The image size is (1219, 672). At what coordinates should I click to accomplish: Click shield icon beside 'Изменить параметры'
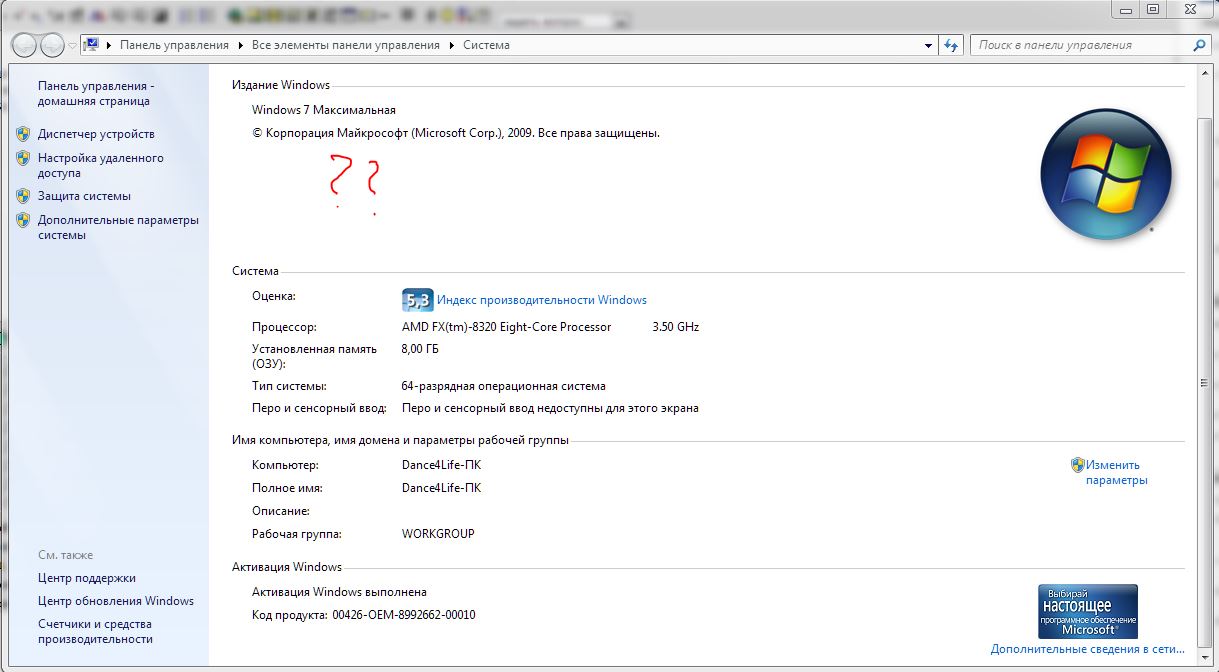click(x=1077, y=465)
